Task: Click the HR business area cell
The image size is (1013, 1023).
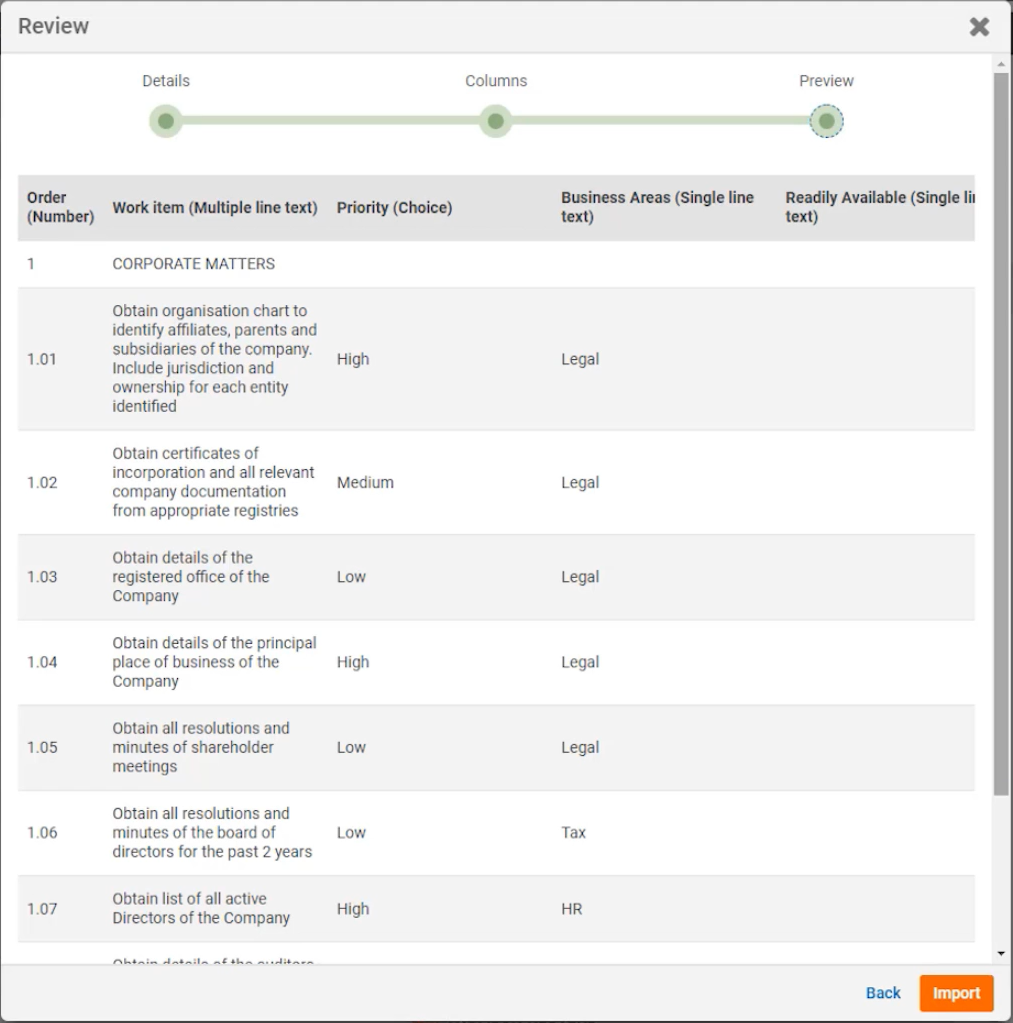Action: (x=571, y=909)
